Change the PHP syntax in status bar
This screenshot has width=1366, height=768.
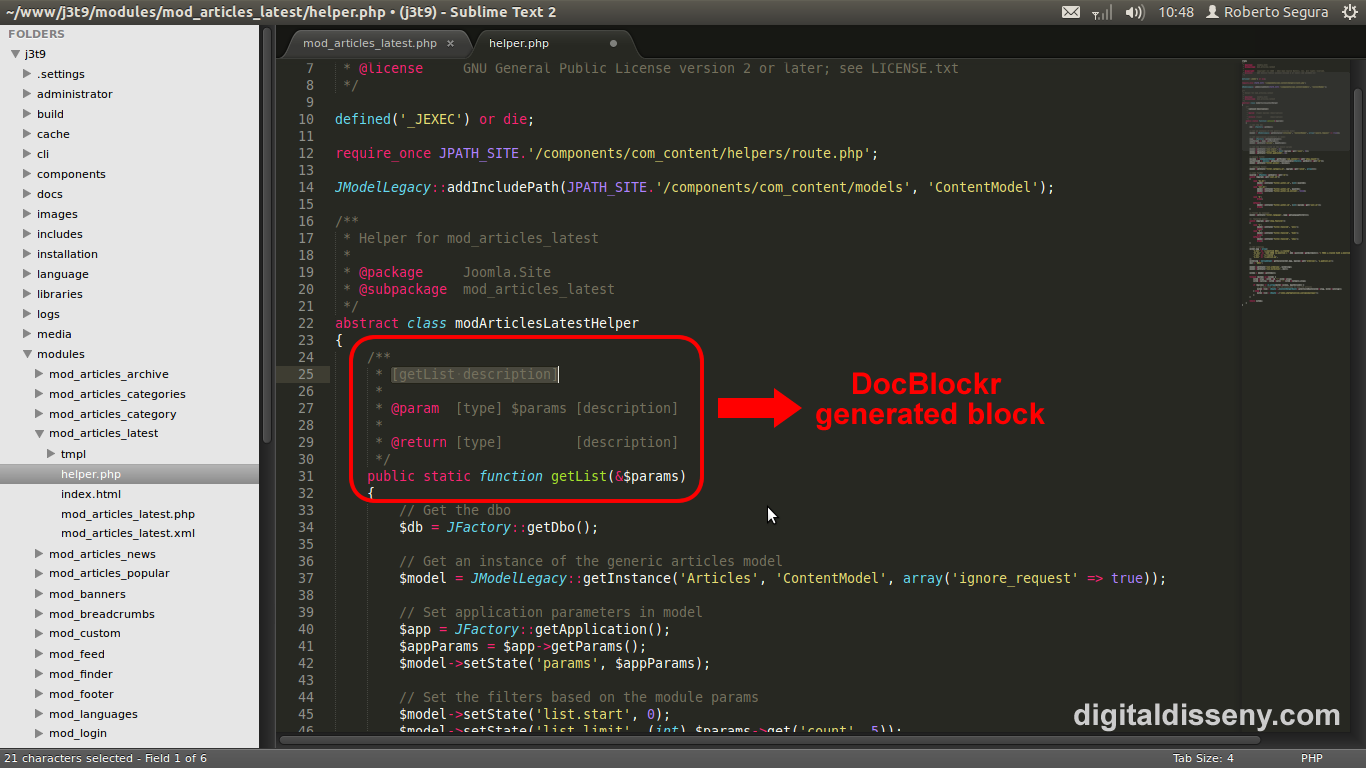[1311, 758]
